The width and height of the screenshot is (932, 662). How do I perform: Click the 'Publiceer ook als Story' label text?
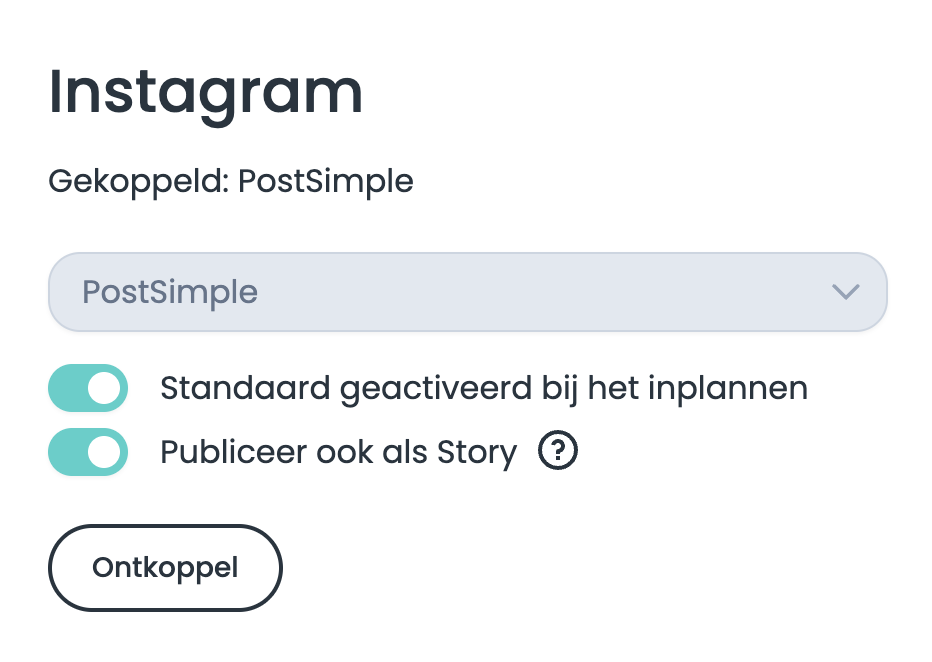tap(338, 452)
